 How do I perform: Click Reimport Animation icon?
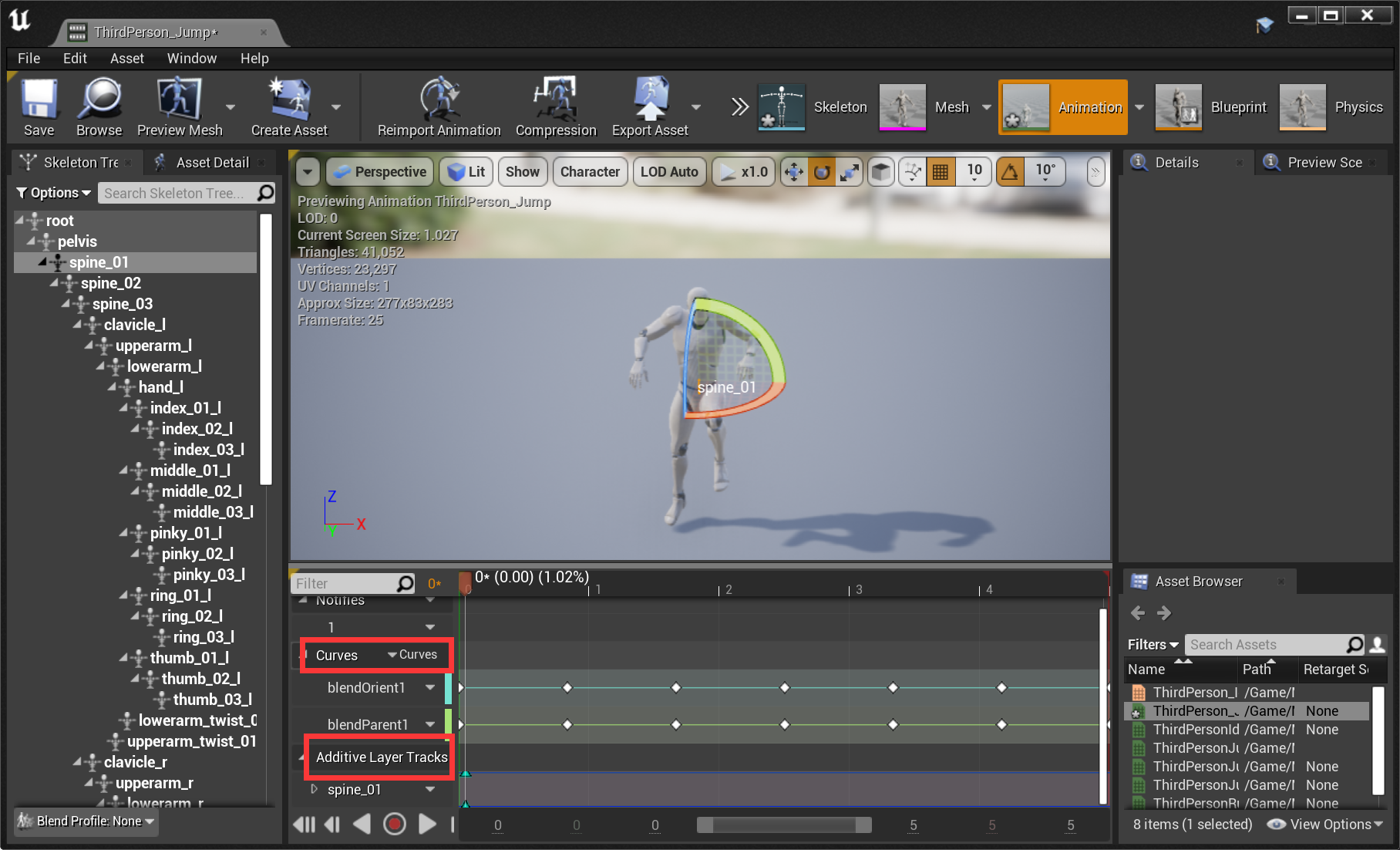439,107
